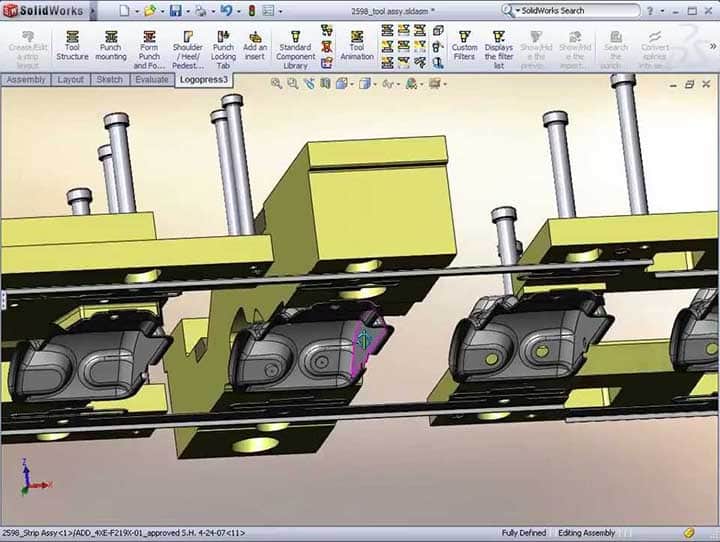Click the Zoom to Fit icon

(277, 84)
